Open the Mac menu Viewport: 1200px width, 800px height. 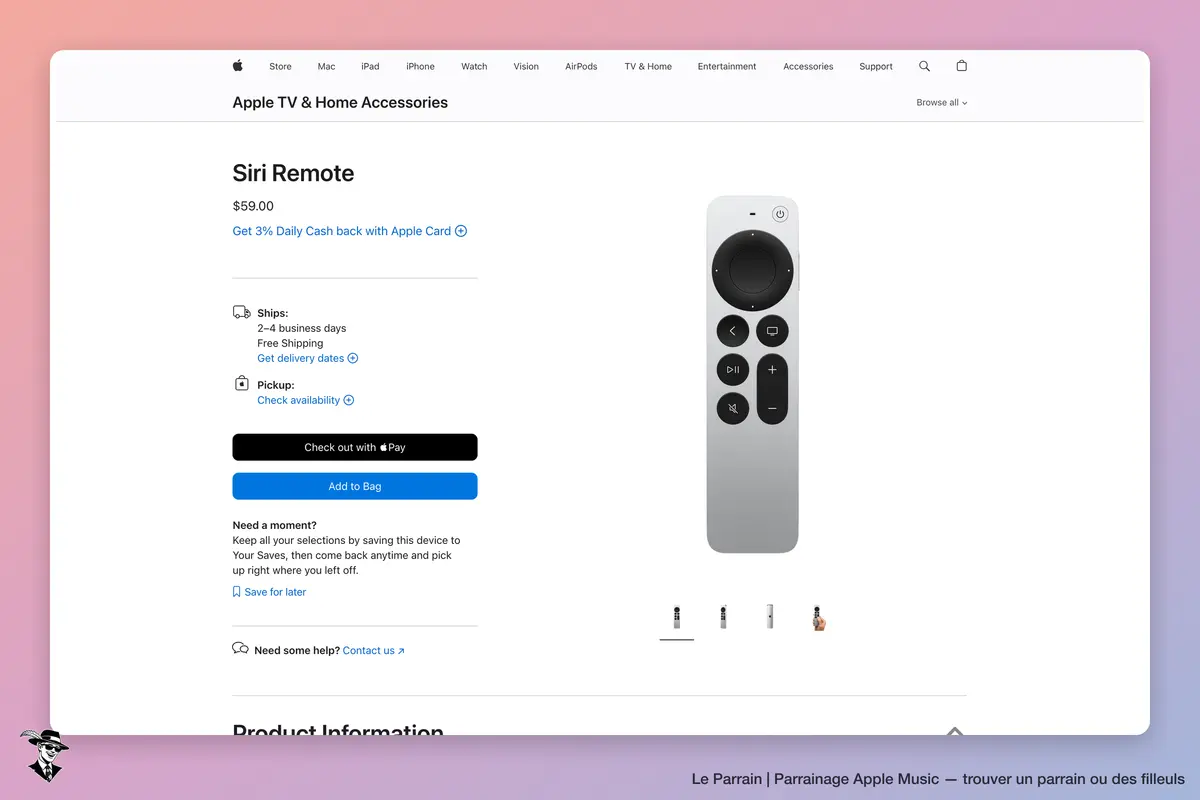326,66
